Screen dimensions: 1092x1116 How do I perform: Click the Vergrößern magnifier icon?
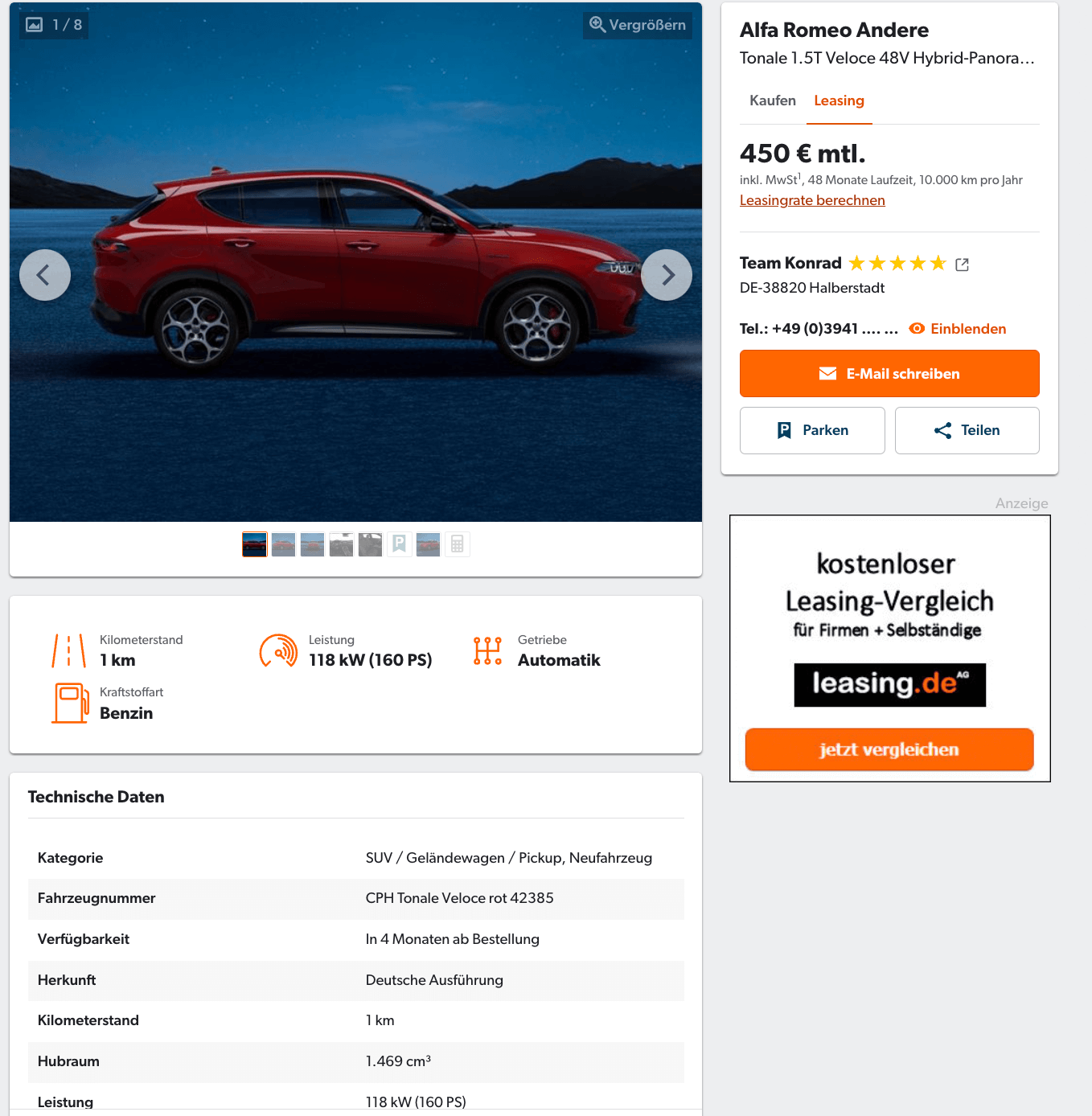(x=597, y=25)
